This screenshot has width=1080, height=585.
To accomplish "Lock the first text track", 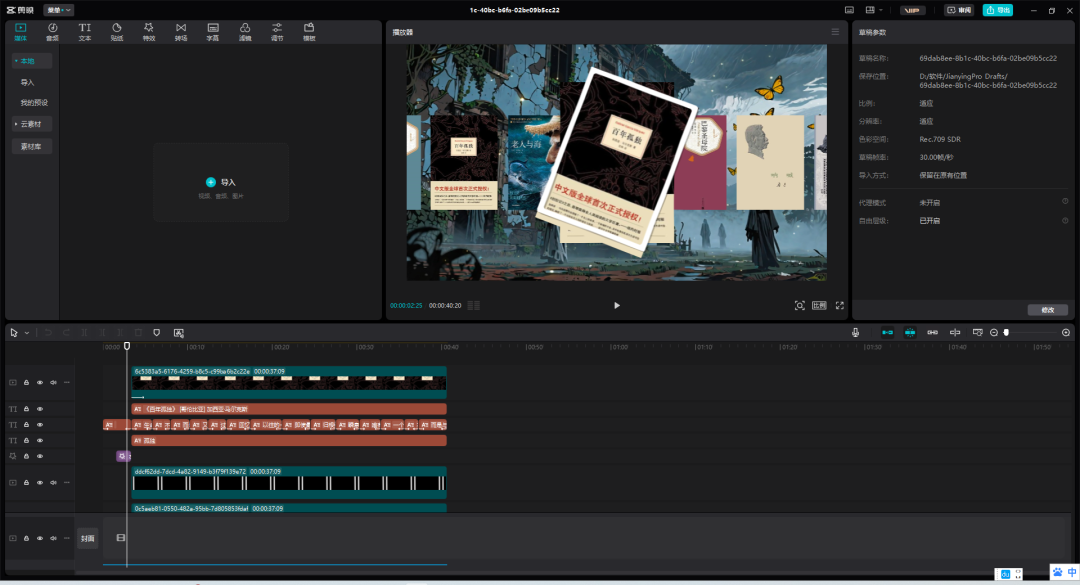I will 27,409.
